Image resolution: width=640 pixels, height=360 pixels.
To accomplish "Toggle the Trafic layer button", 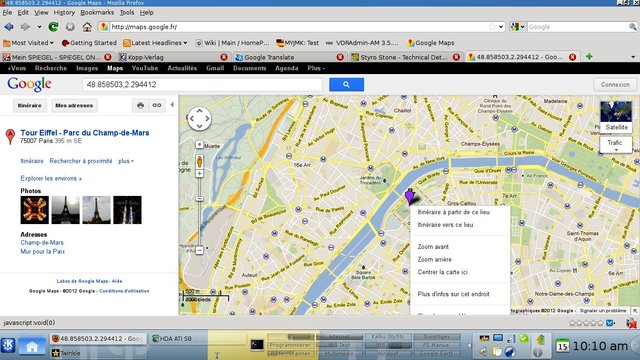I will click(616, 145).
